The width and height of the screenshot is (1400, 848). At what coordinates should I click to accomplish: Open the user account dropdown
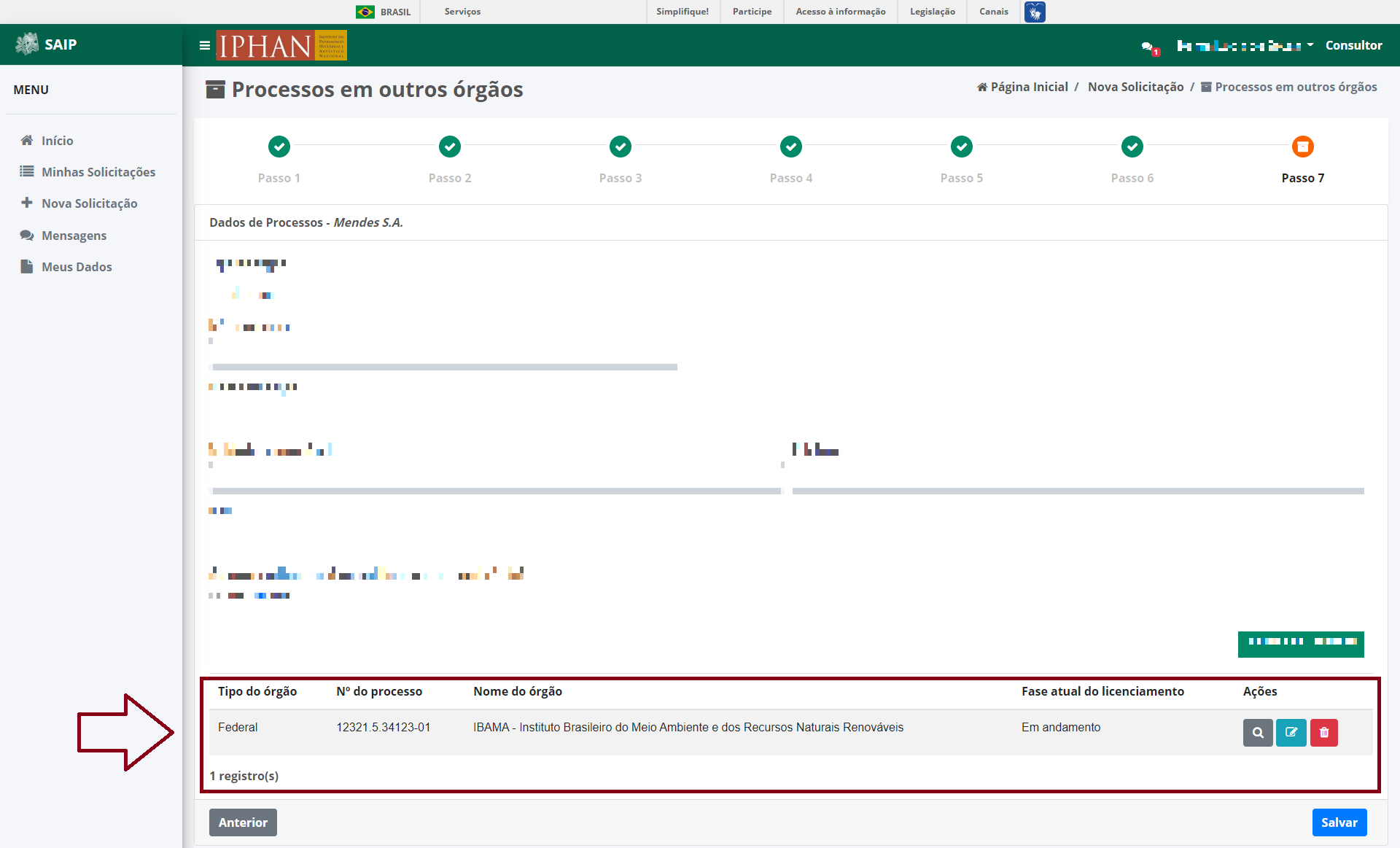[x=1245, y=46]
